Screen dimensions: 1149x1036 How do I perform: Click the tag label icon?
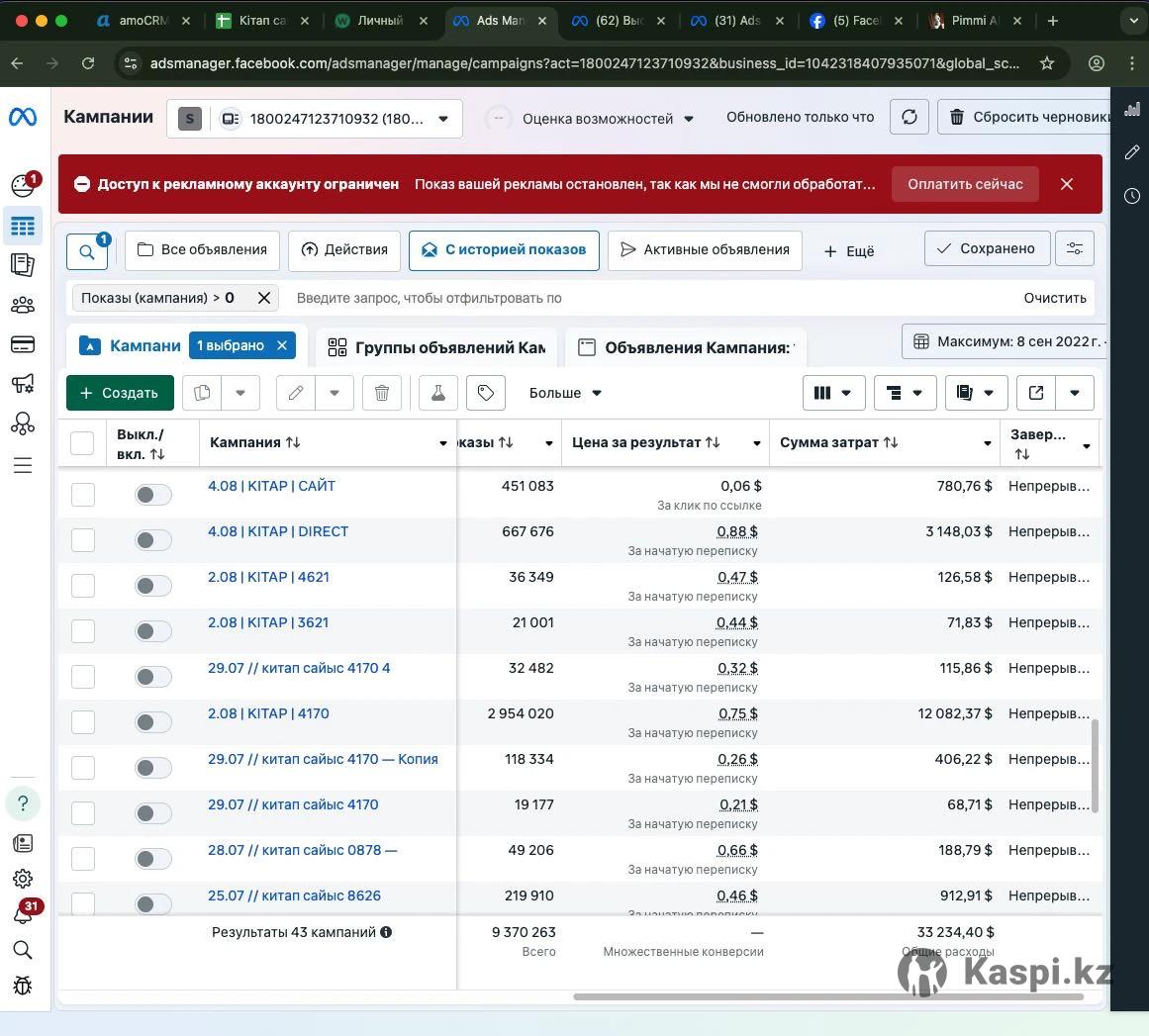coord(485,393)
